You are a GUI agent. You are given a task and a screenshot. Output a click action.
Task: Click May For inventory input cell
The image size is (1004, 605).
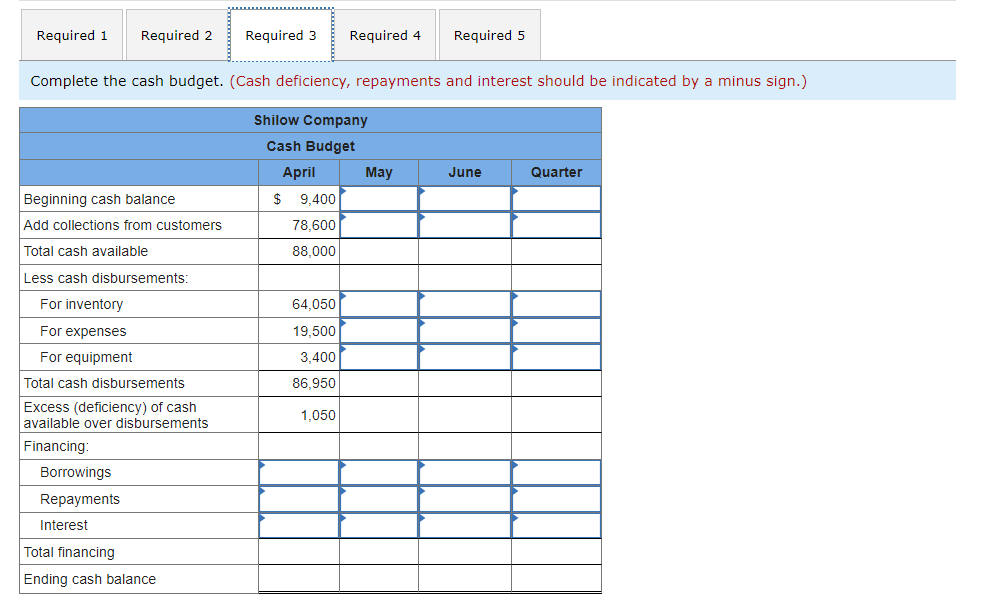coord(379,304)
